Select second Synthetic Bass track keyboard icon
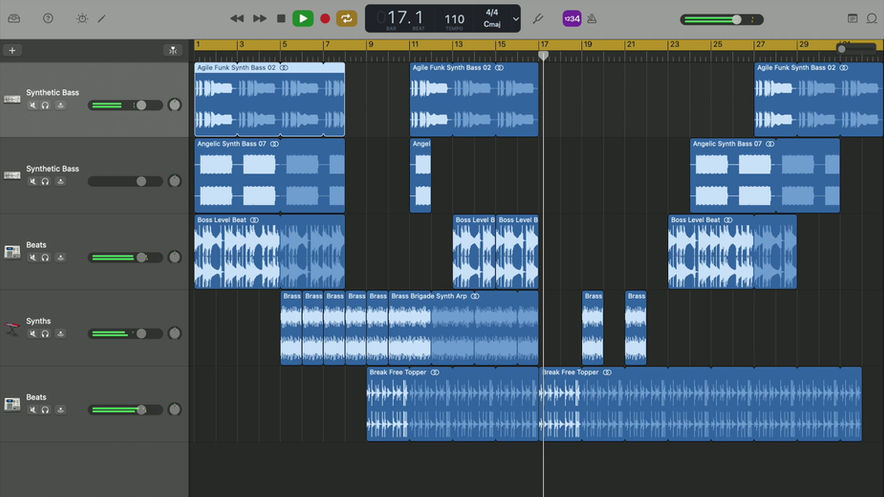This screenshot has height=497, width=884. point(12,175)
